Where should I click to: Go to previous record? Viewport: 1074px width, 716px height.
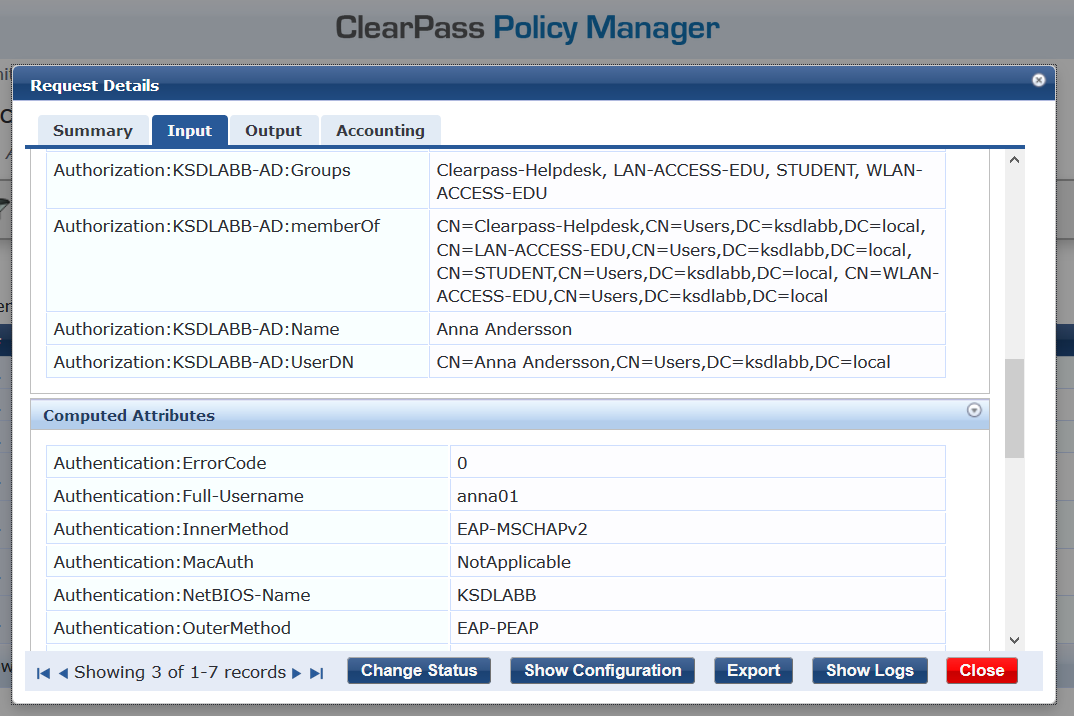(x=63, y=674)
